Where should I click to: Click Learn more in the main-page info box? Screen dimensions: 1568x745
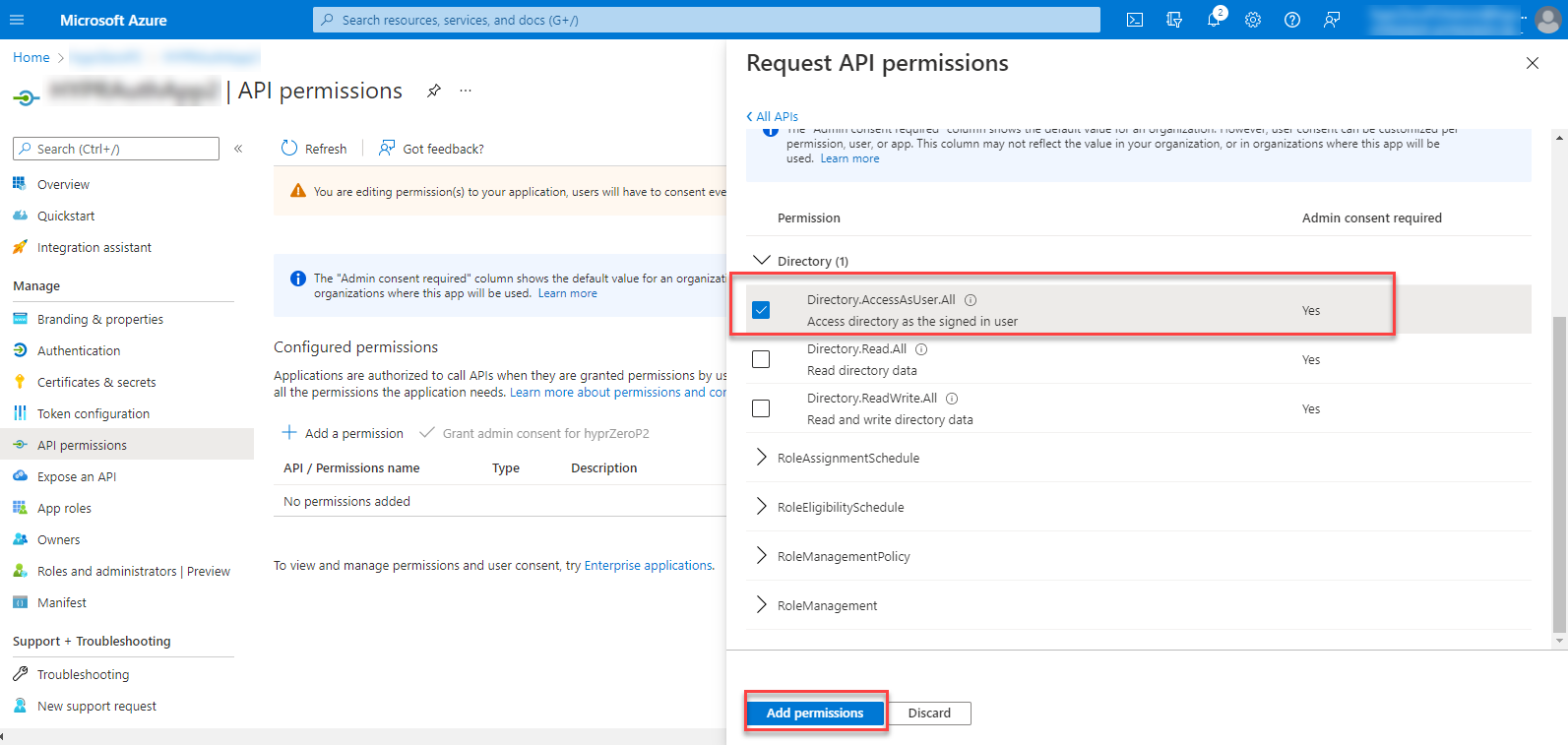(568, 293)
